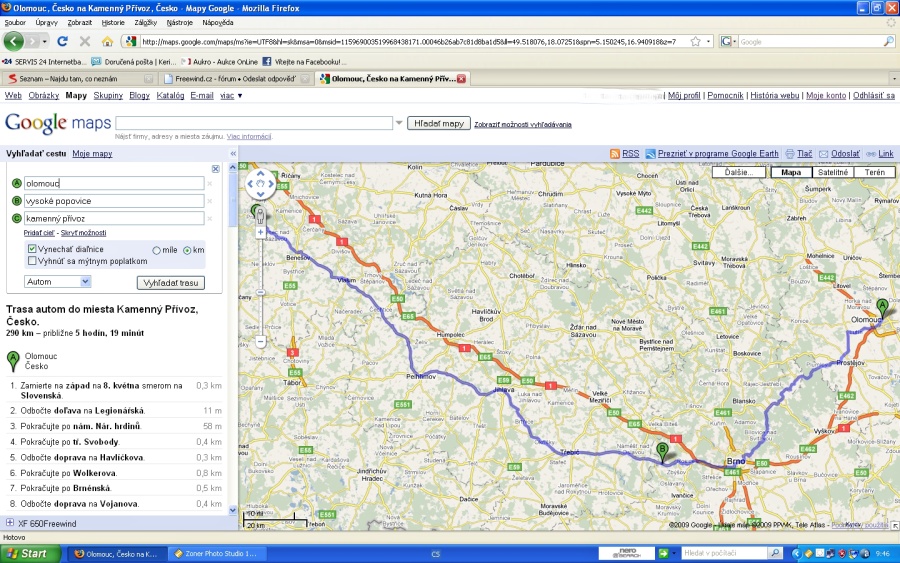
Task: Open Zoner Photo Studio in taskbar
Action: point(216,553)
